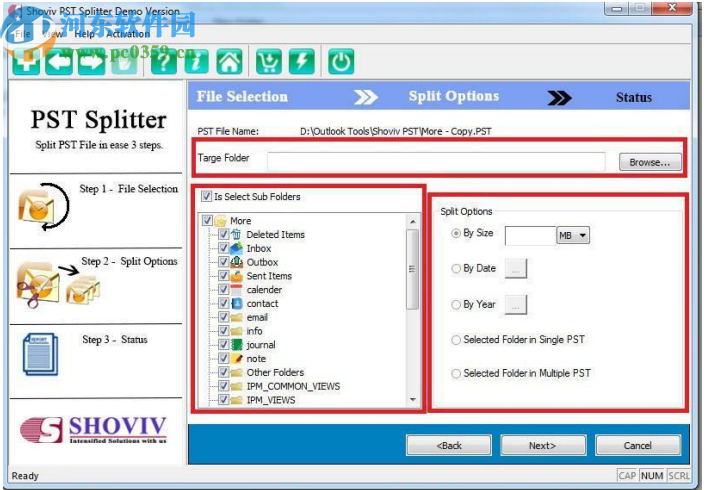The width and height of the screenshot is (711, 490).
Task: Uncheck the More root folder checkbox
Action: [207, 221]
